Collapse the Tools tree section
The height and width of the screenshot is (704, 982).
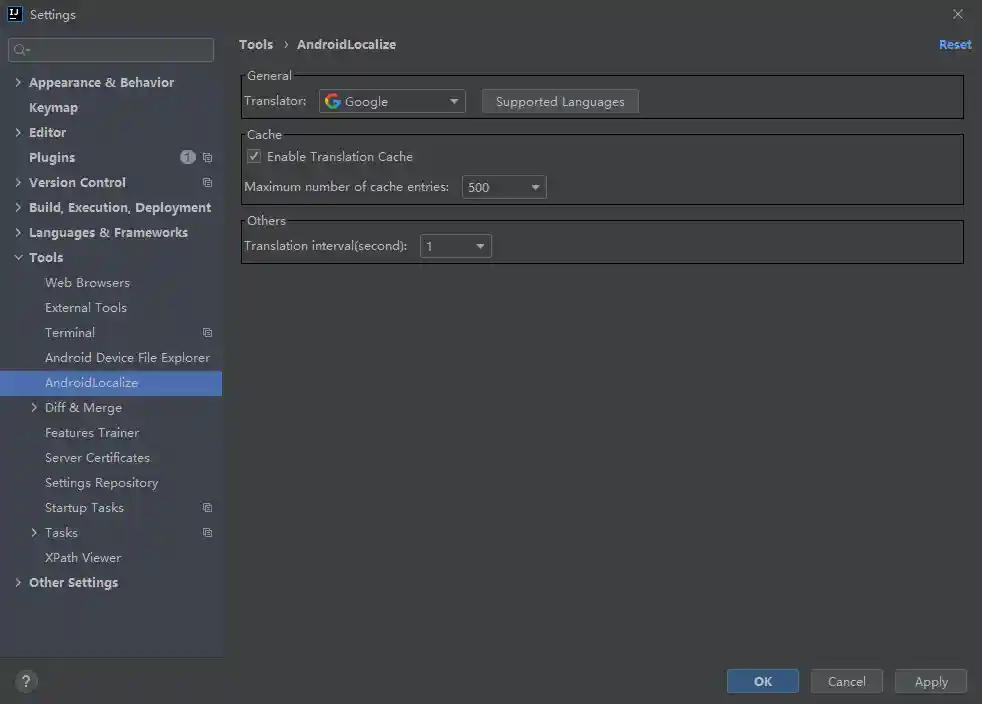coord(18,258)
